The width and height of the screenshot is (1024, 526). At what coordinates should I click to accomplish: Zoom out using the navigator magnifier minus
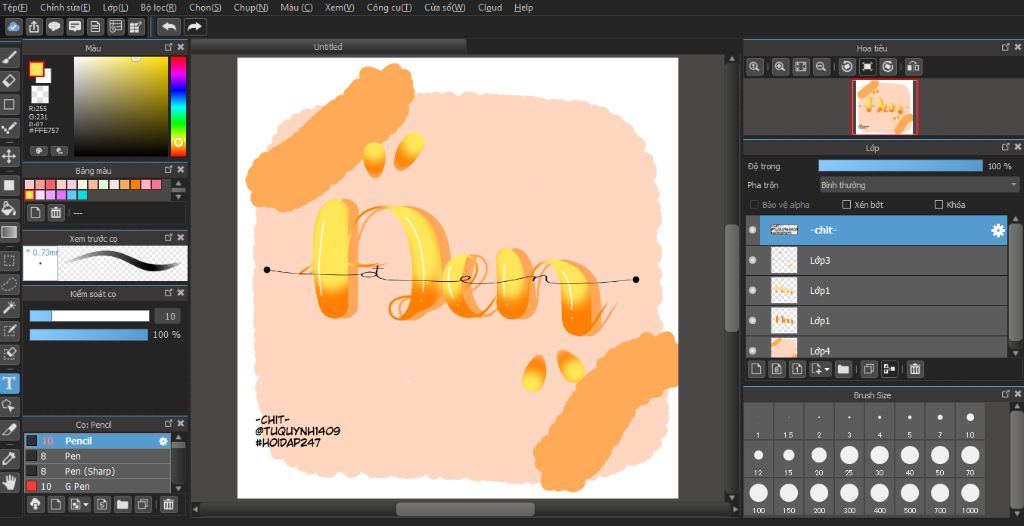coord(821,67)
